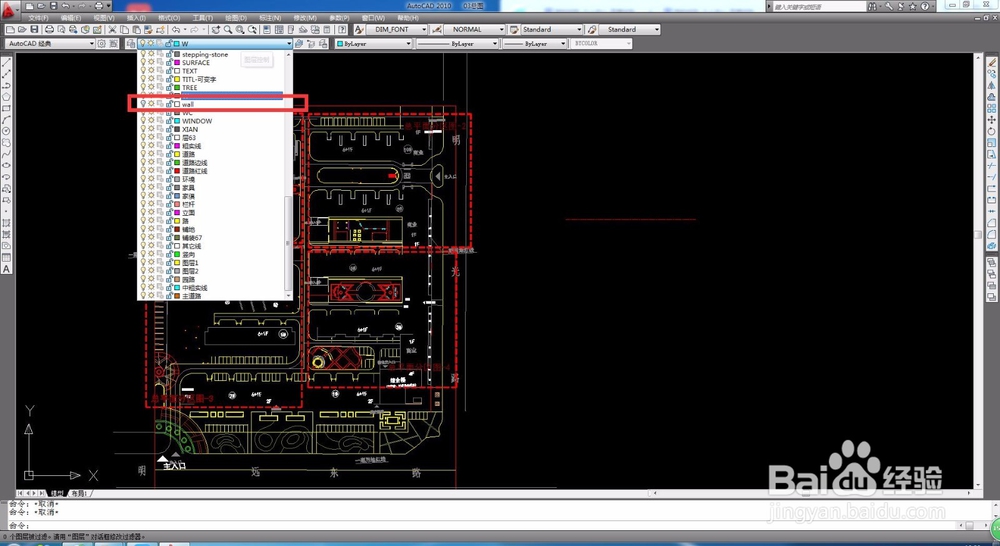Open the DIM_FONT text style dropdown
The width and height of the screenshot is (1000, 546).
pos(423,29)
